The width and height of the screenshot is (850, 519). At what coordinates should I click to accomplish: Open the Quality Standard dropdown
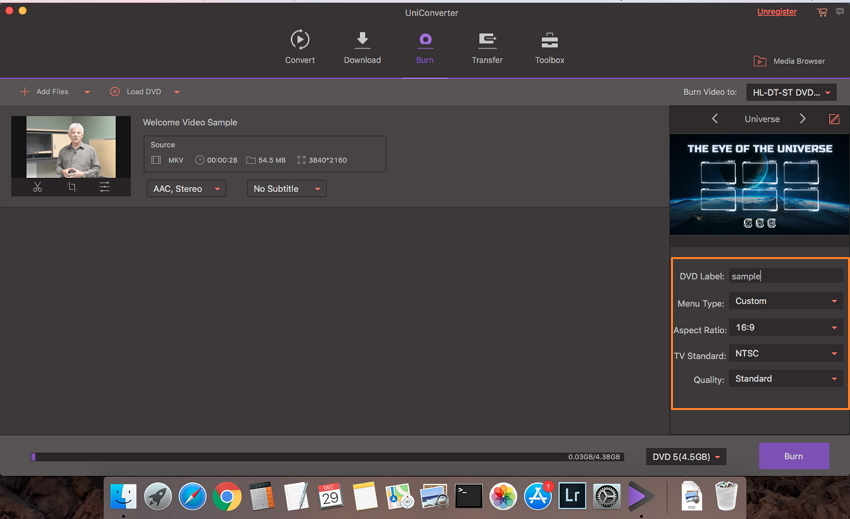[x=786, y=379]
